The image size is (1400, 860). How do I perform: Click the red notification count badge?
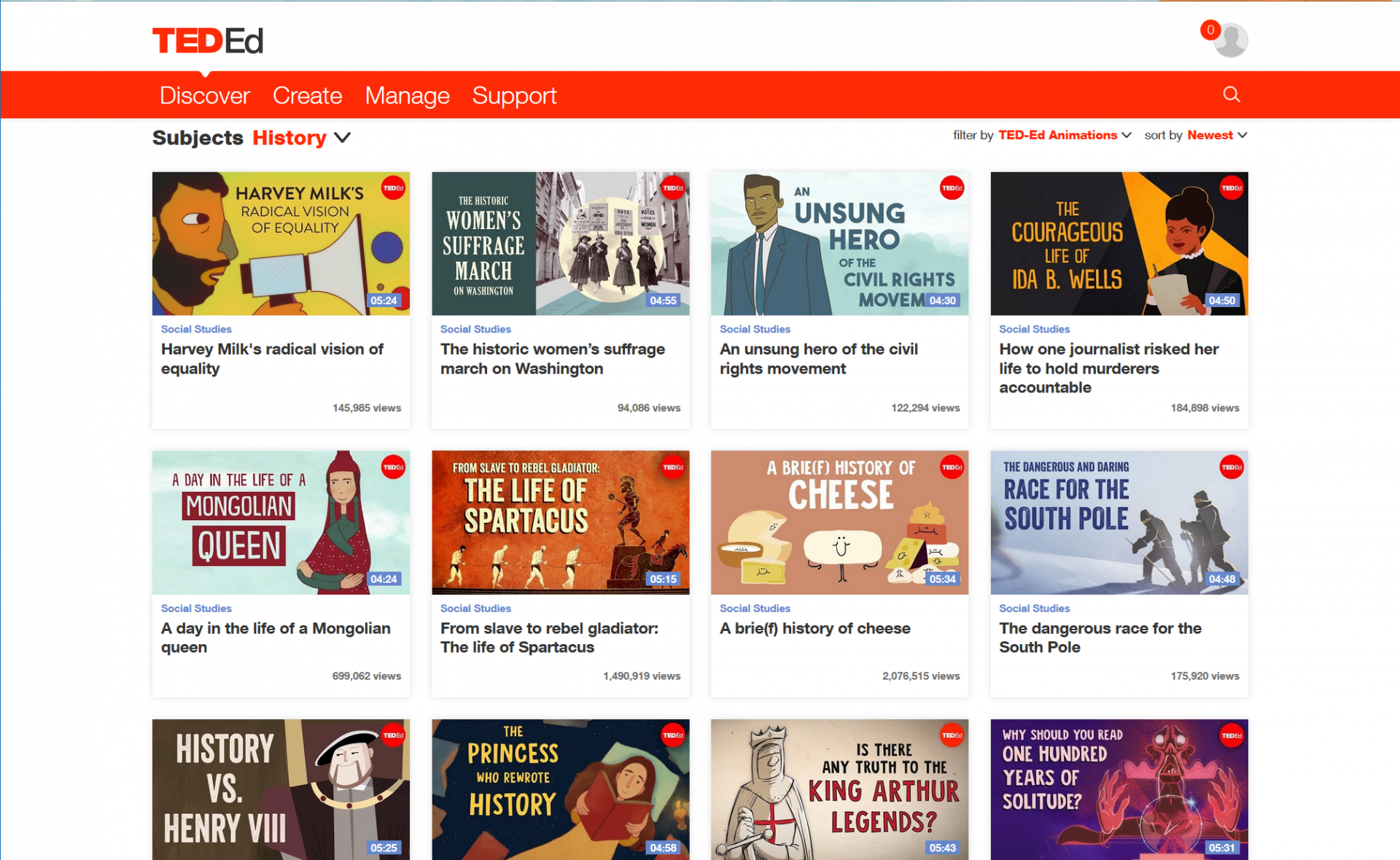[x=1210, y=30]
